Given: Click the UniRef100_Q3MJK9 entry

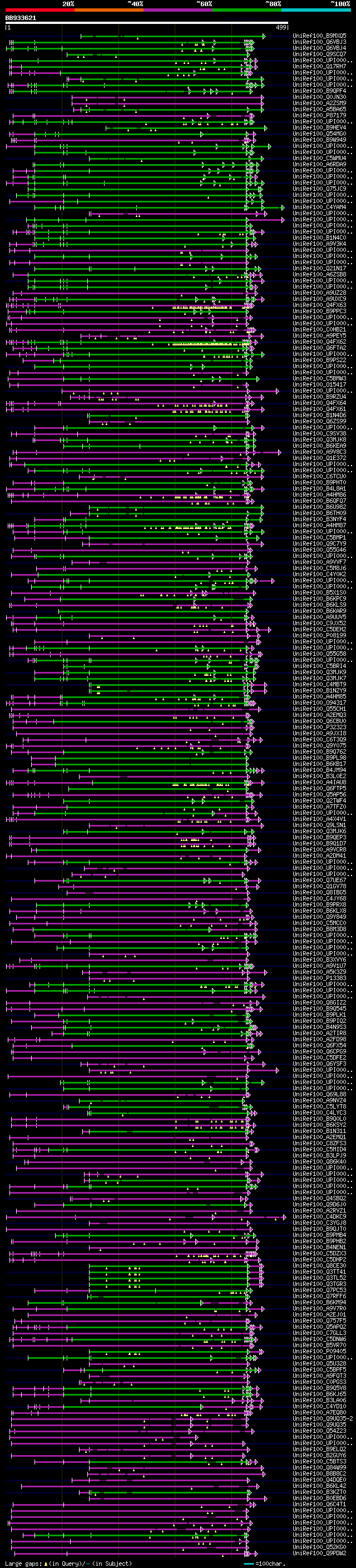Looking at the screenshot, I should pyautogui.click(x=319, y=672).
